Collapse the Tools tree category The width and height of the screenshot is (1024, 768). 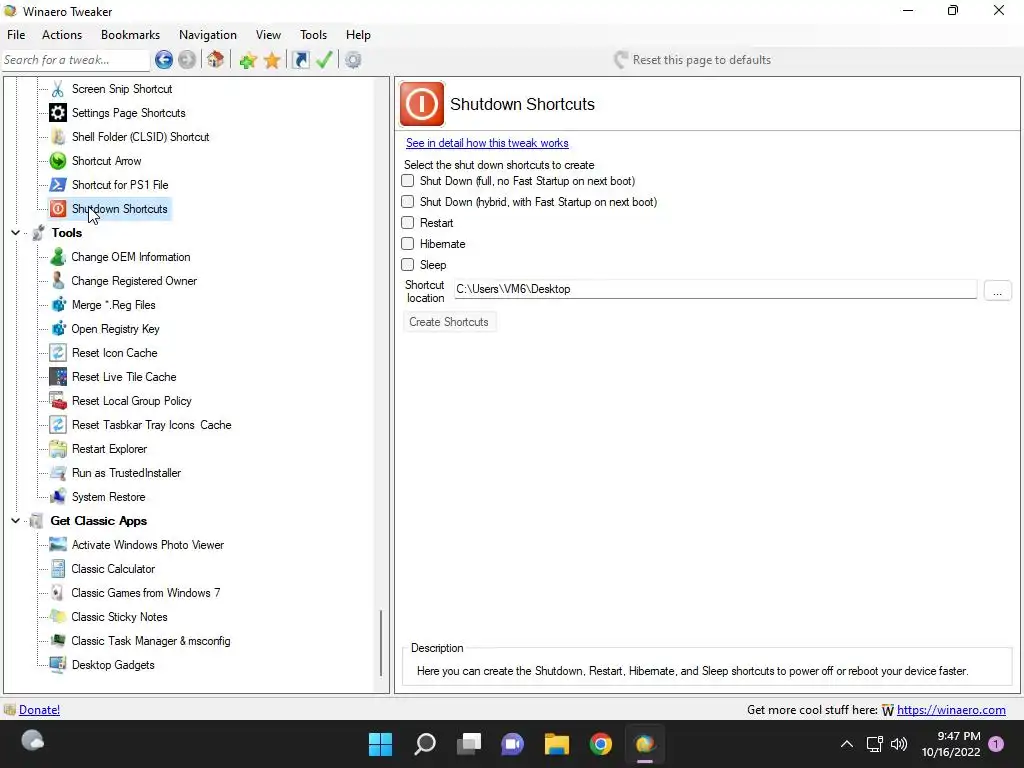coord(16,232)
